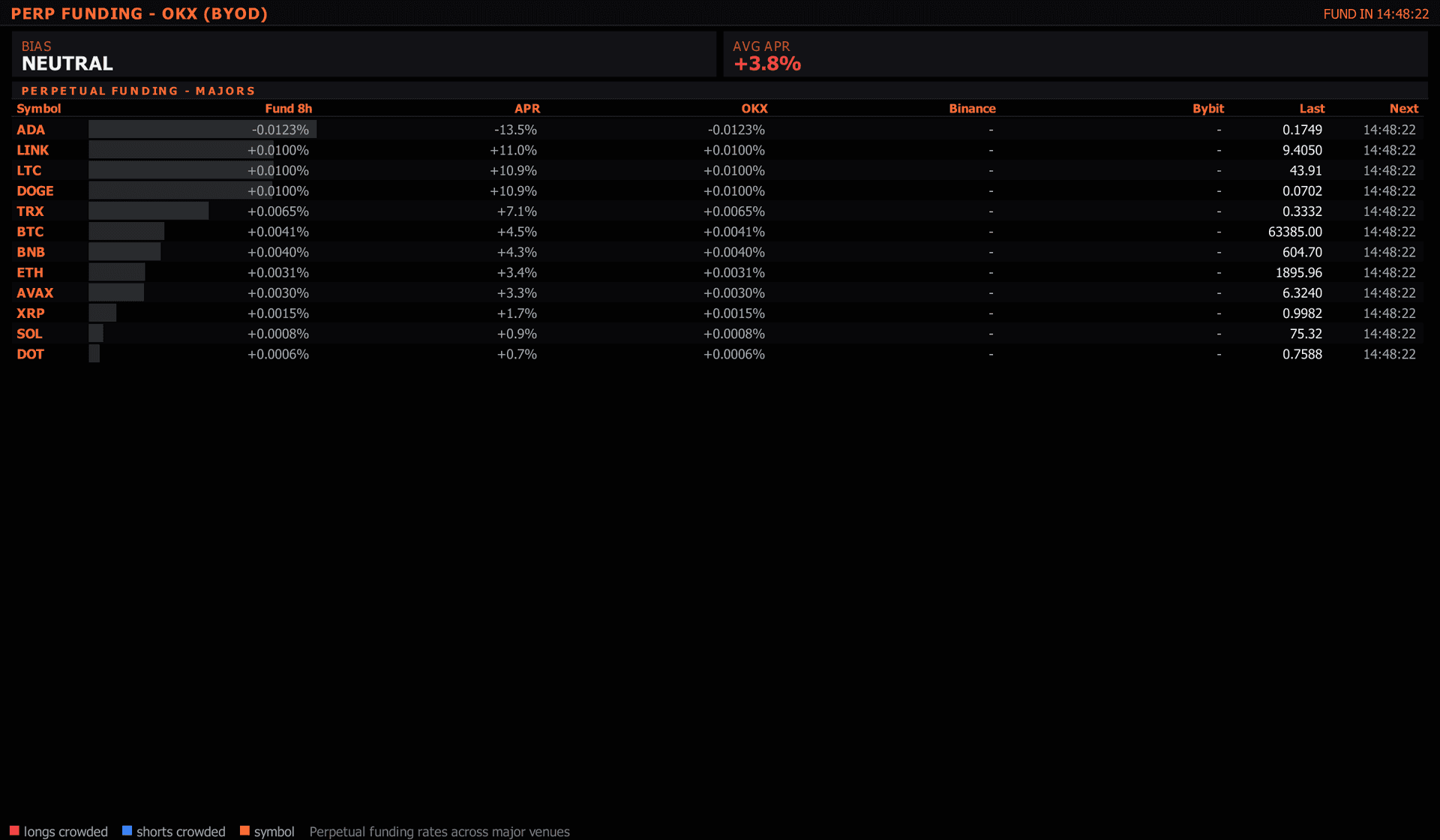Click SOL's last price 75.32

pyautogui.click(x=1306, y=334)
